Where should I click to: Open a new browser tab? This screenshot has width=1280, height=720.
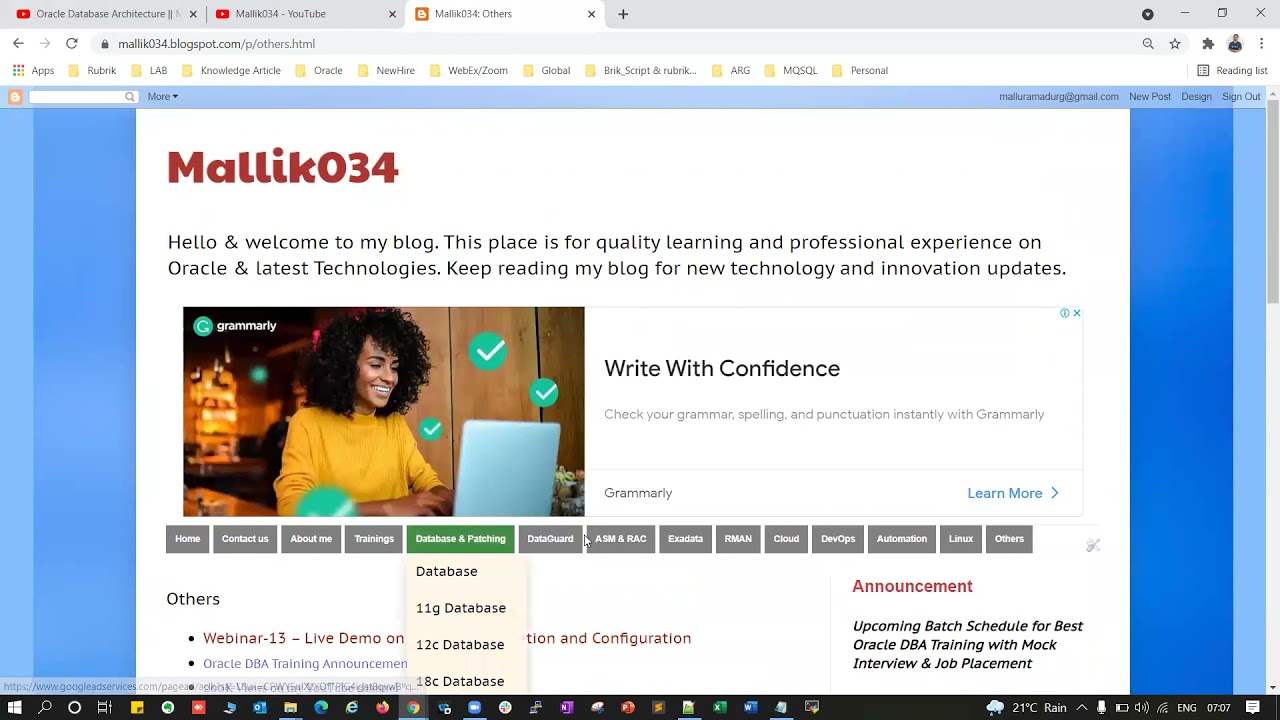click(x=623, y=14)
